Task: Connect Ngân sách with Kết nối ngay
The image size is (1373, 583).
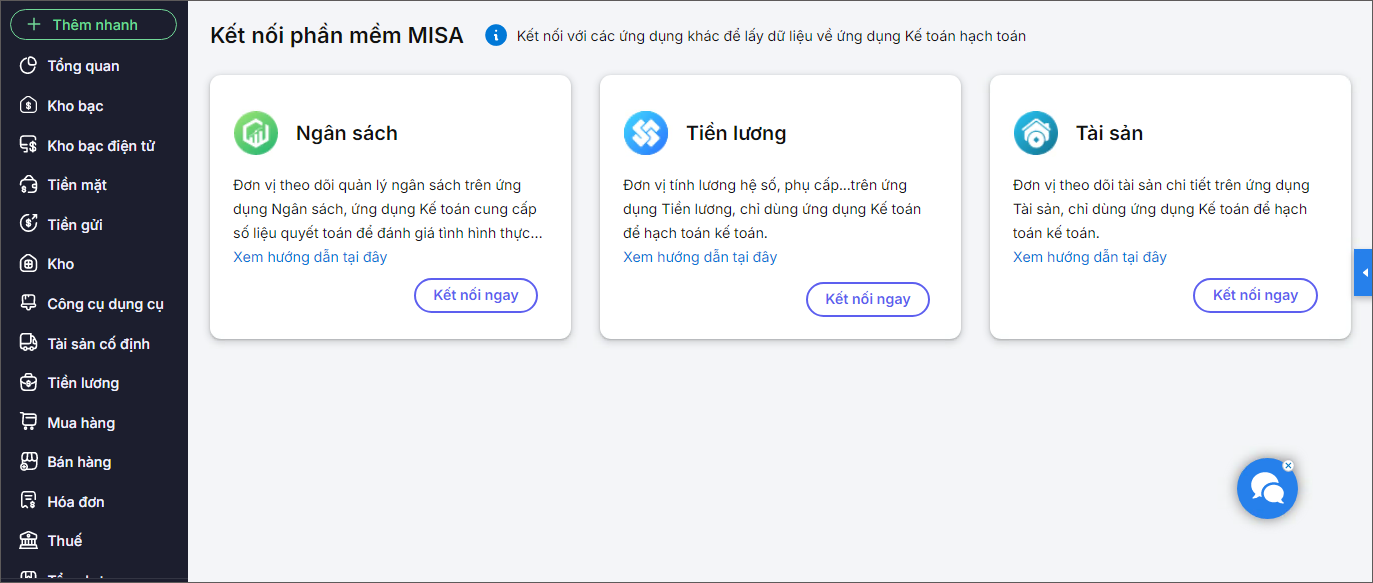Action: pyautogui.click(x=476, y=295)
